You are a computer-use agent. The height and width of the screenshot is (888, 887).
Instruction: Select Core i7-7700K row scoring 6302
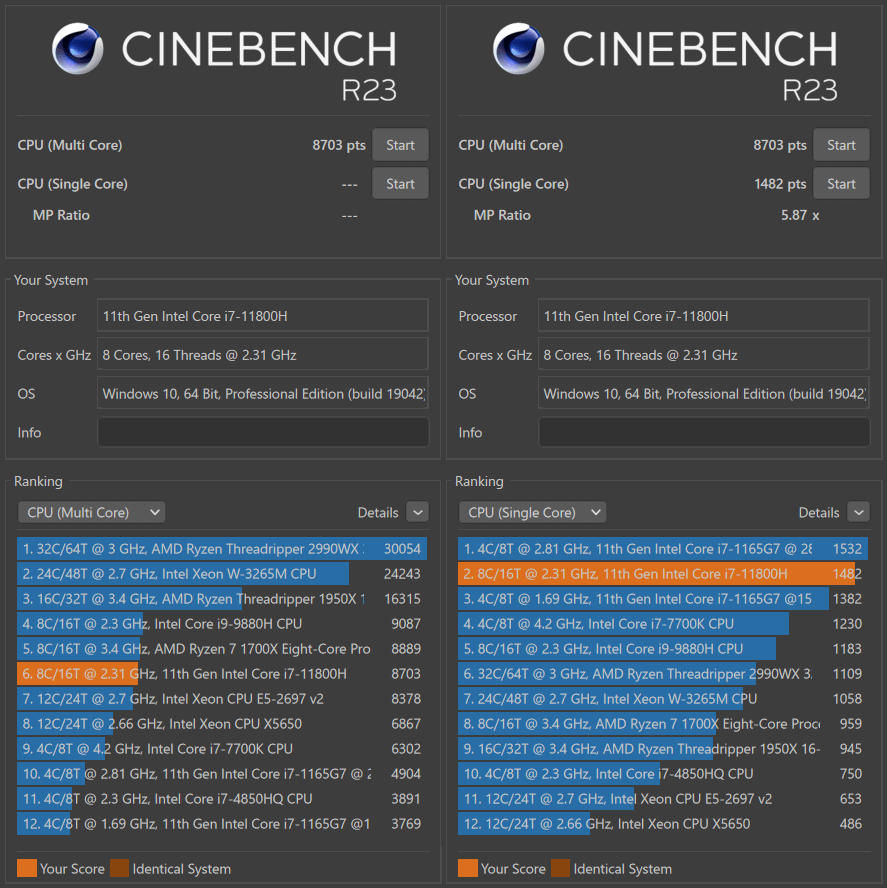(222, 749)
